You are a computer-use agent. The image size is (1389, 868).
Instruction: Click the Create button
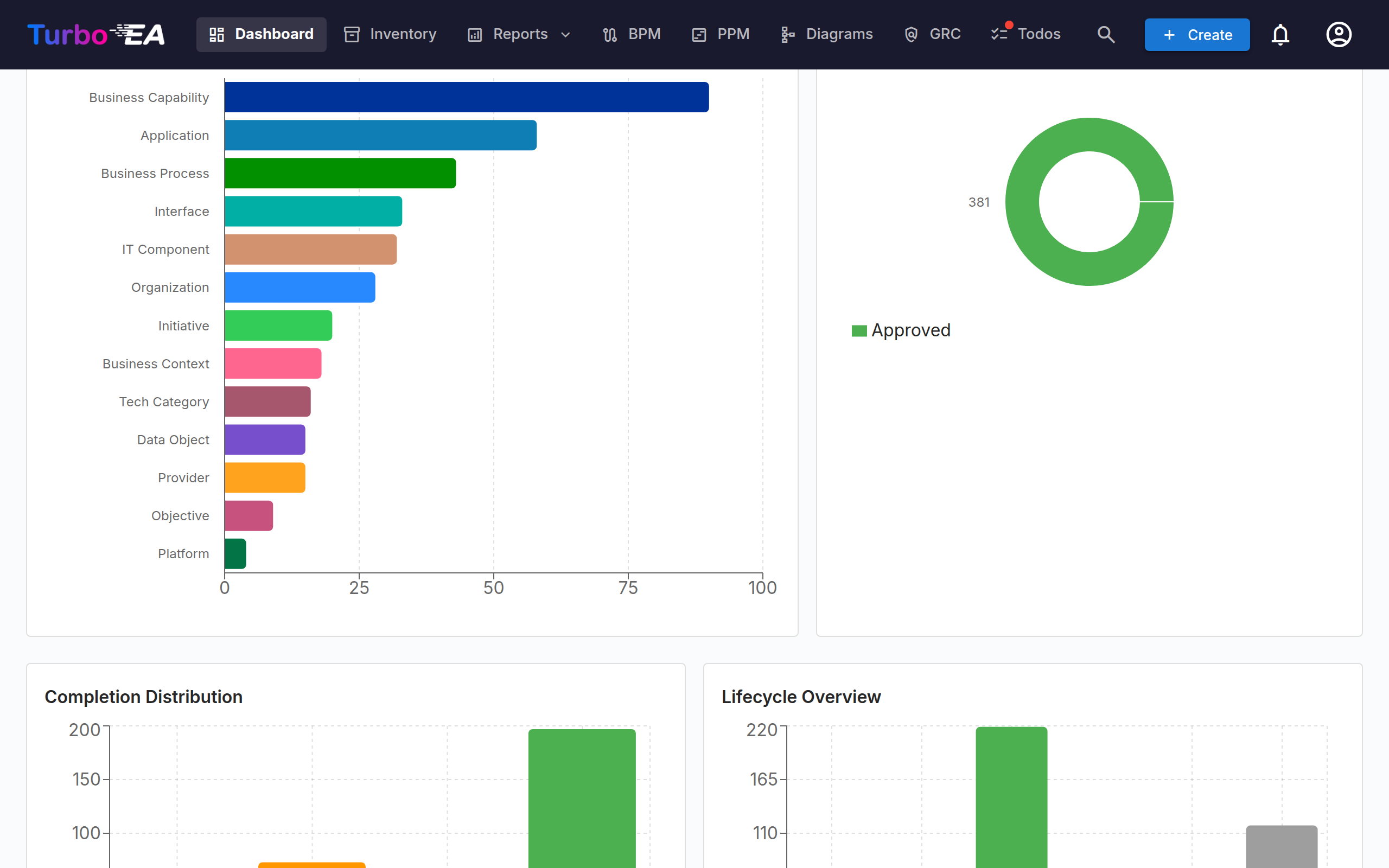(x=1197, y=34)
